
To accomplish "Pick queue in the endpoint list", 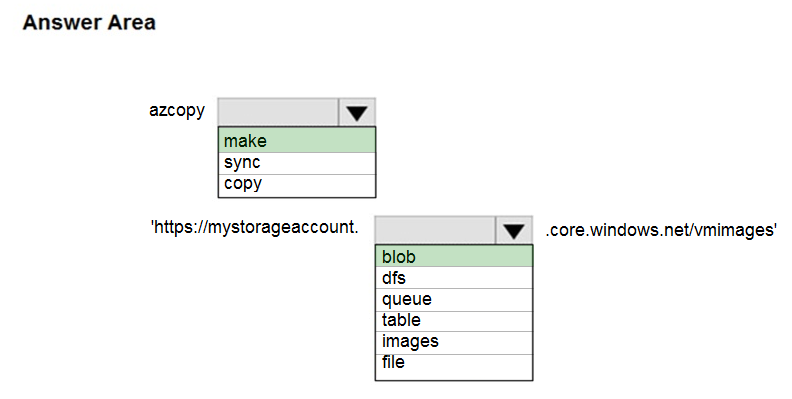I will 454,299.
